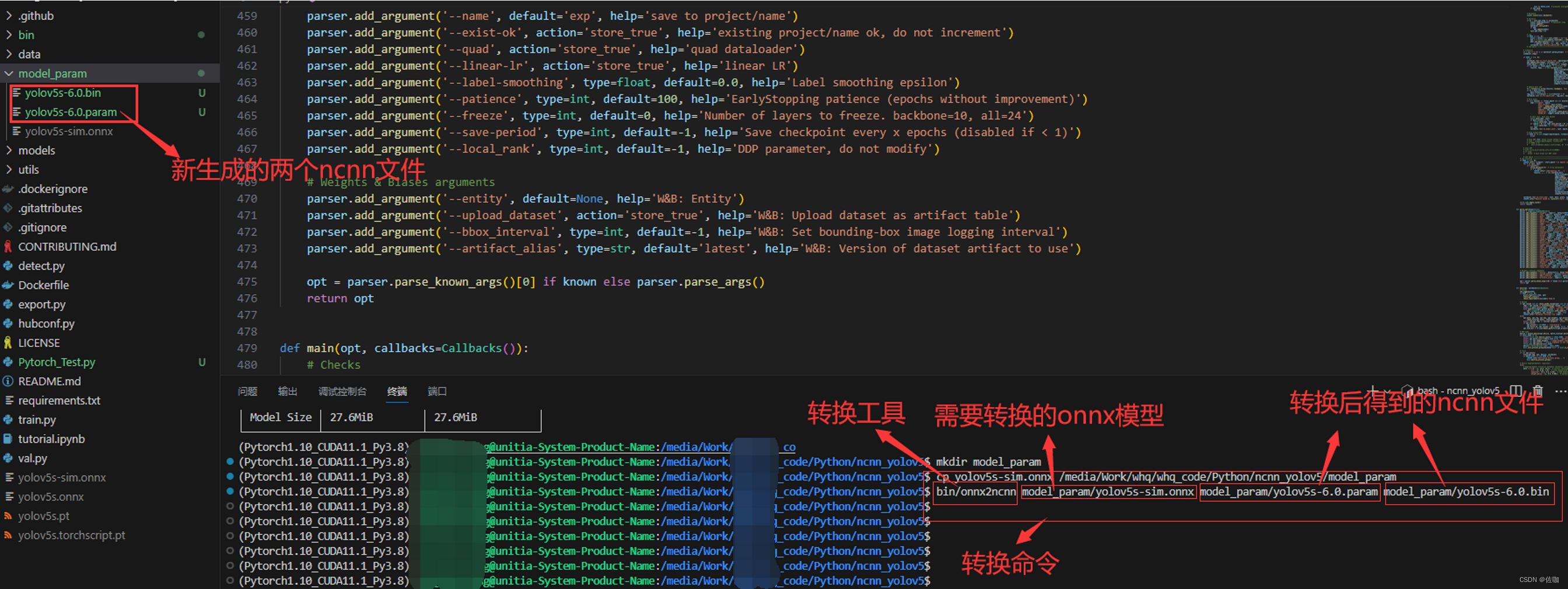This screenshot has height=589, width=1568.
Task: Click the yolov5s.torchscript.pt file icon
Action: (8, 535)
